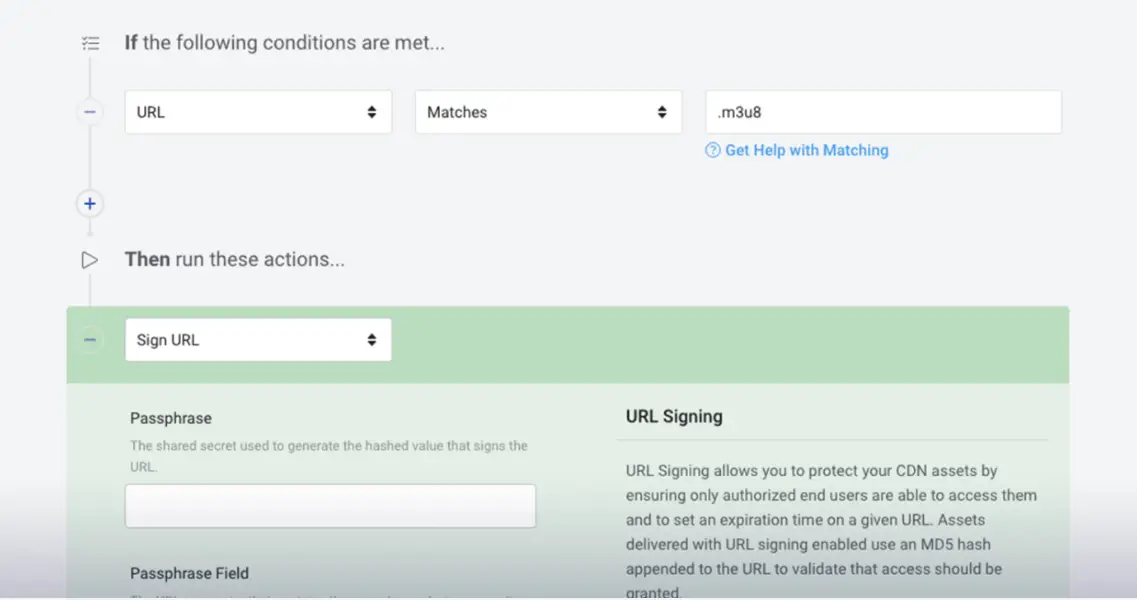Image resolution: width=1137 pixels, height=600 pixels.
Task: Click into the Passphrase input box
Action: coord(330,506)
